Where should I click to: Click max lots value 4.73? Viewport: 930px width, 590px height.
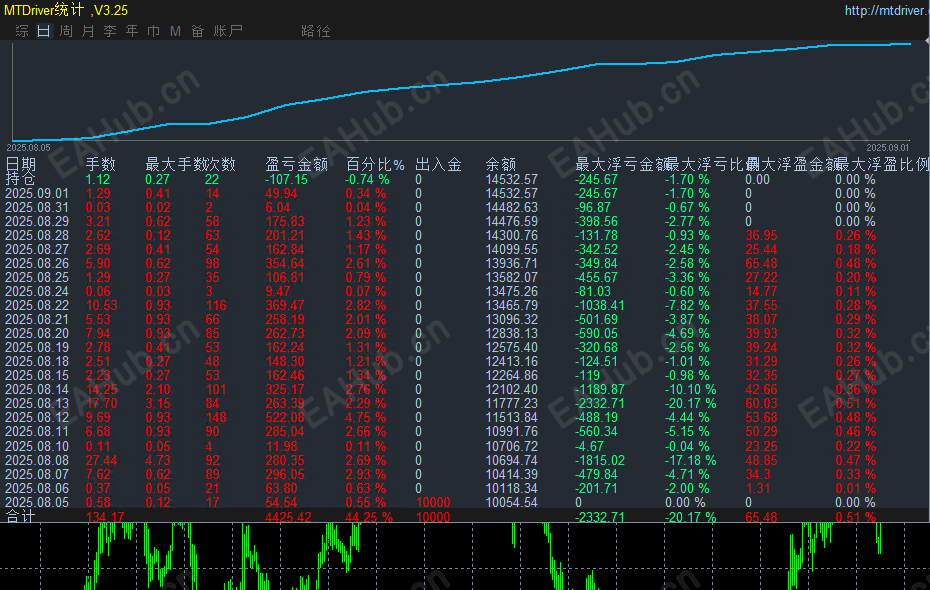coord(158,460)
